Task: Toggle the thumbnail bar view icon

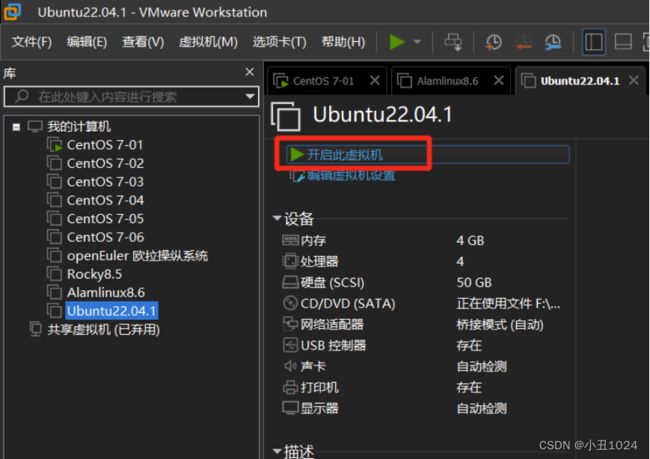Action: coord(623,42)
